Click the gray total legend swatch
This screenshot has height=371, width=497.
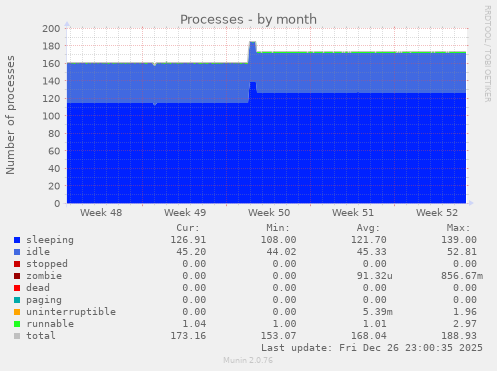click(x=17, y=336)
